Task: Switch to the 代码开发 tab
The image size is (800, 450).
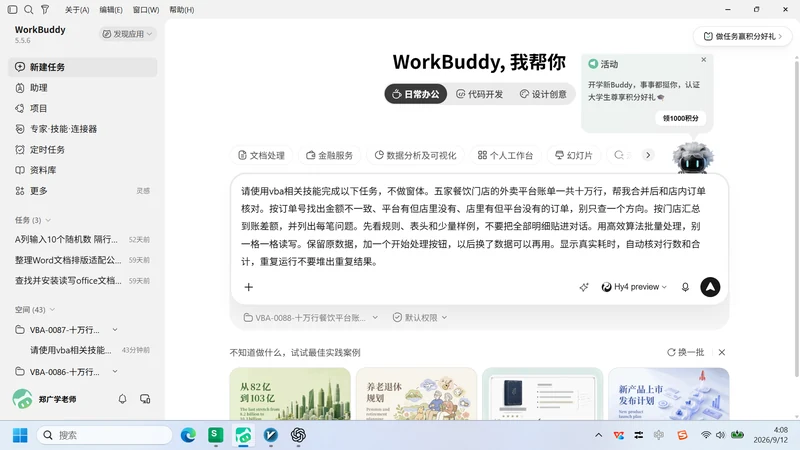Action: pyautogui.click(x=480, y=94)
